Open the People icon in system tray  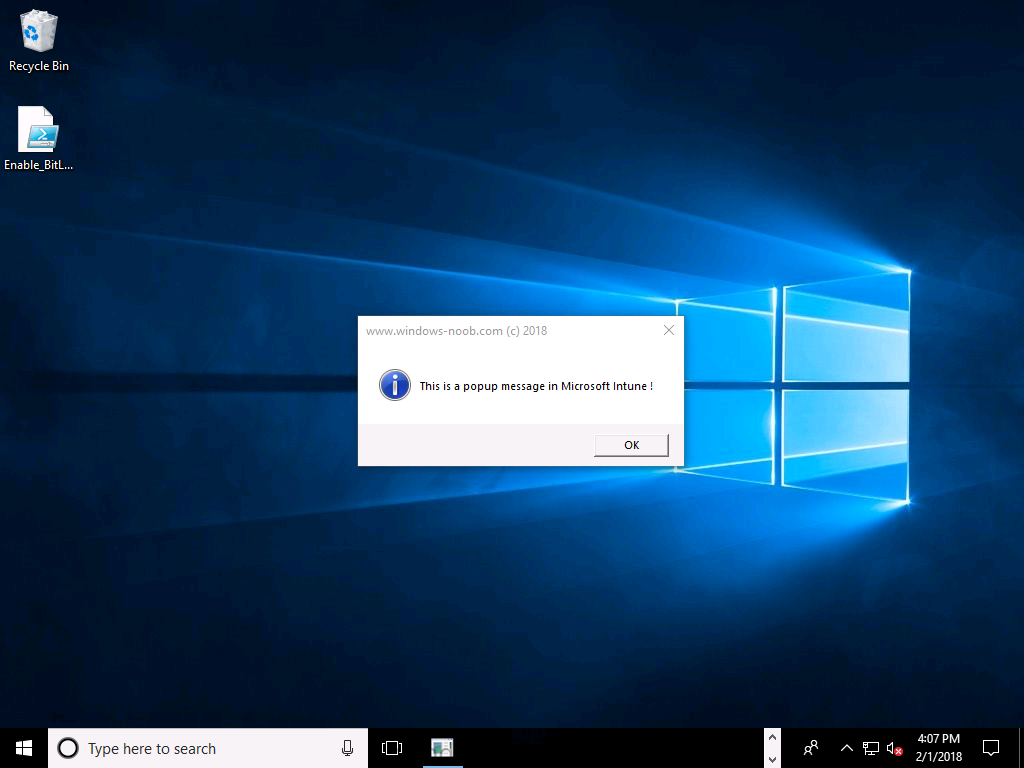click(x=811, y=748)
